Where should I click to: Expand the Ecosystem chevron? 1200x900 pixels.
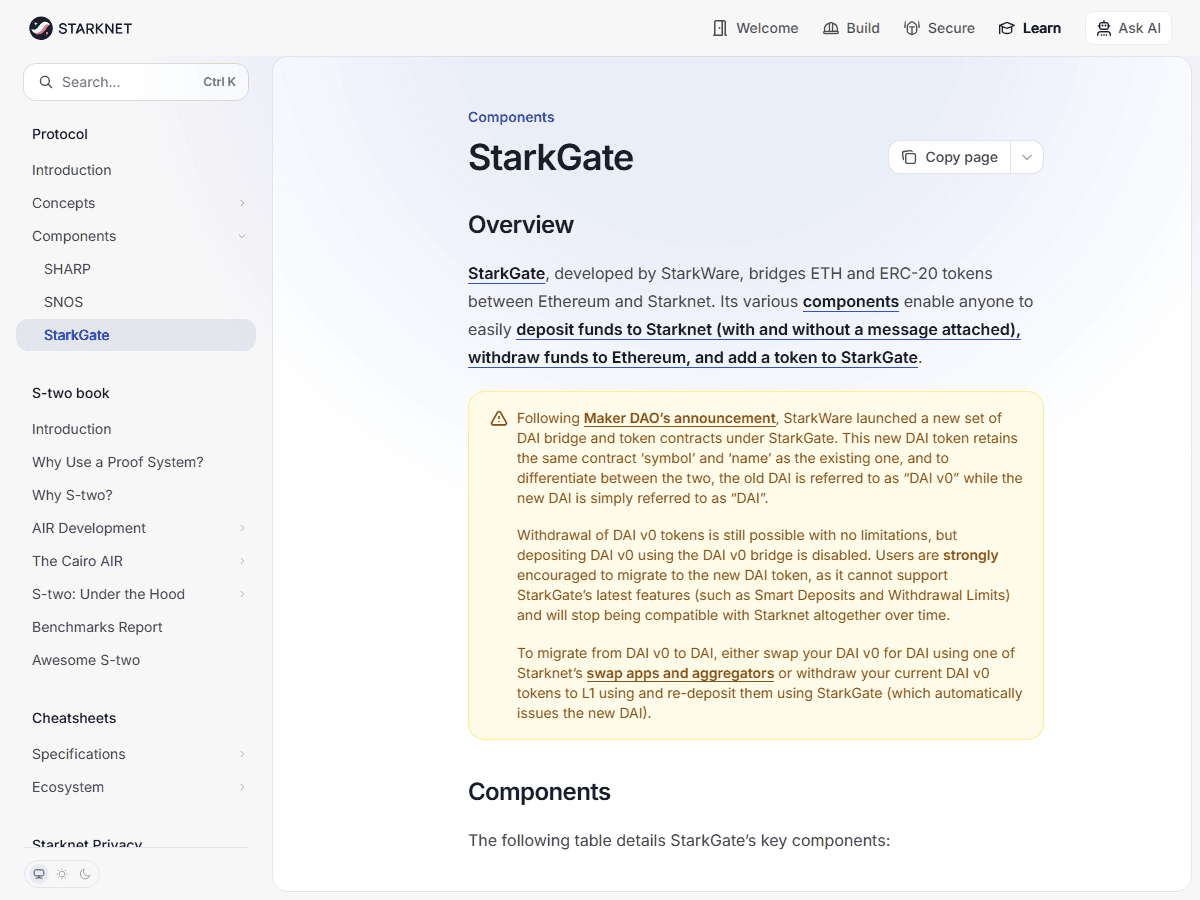click(242, 787)
